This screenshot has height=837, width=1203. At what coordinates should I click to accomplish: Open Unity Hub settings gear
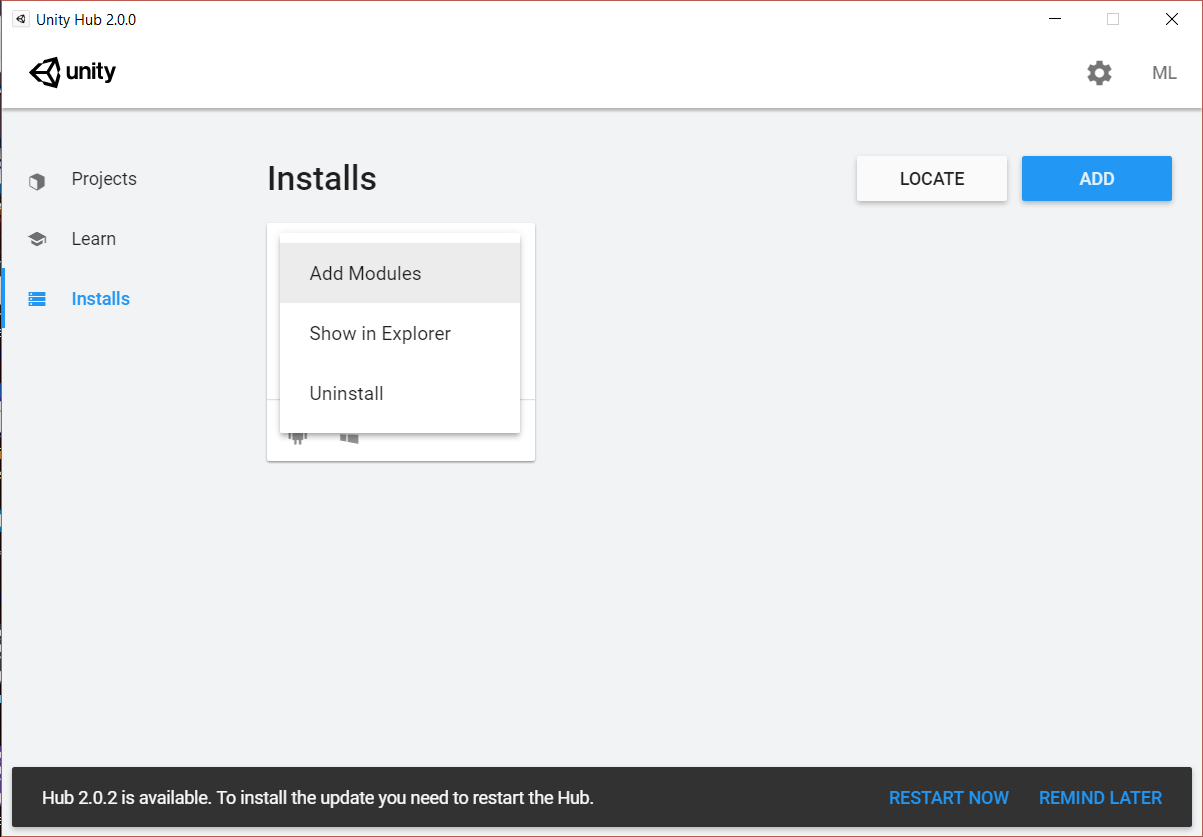[x=1099, y=73]
